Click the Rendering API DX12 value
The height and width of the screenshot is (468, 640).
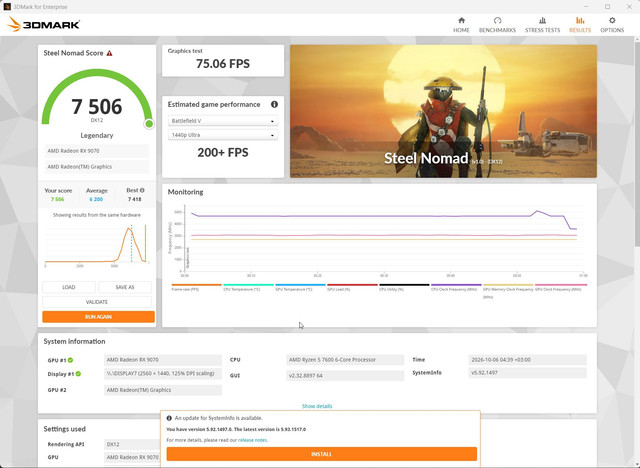(x=132, y=444)
